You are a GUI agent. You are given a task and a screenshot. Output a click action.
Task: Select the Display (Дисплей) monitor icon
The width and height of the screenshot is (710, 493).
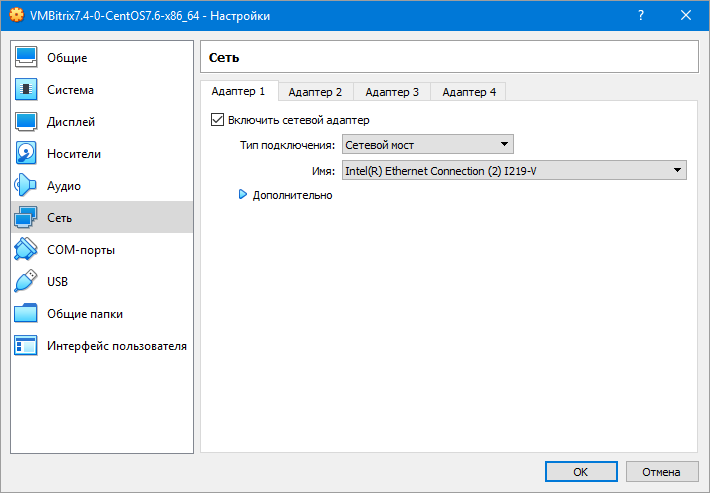point(27,122)
